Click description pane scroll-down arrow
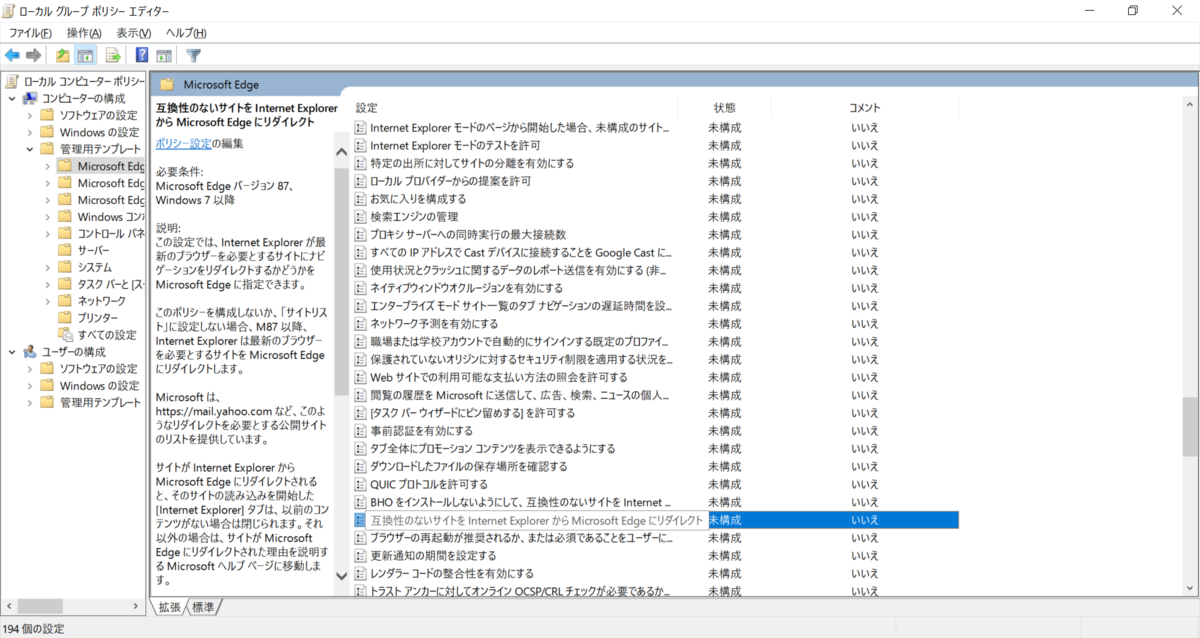1200x638 pixels. [341, 577]
